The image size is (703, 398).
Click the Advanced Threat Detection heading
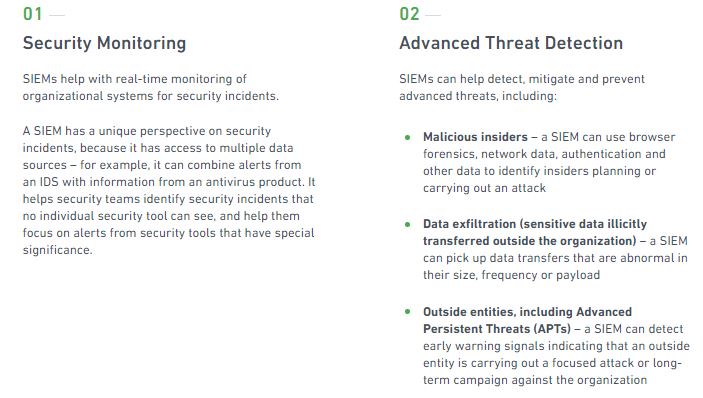(511, 43)
